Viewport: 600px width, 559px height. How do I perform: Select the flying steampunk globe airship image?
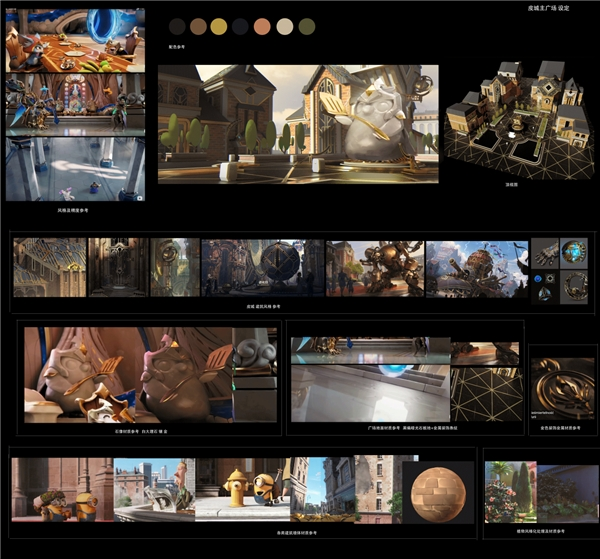click(477, 269)
